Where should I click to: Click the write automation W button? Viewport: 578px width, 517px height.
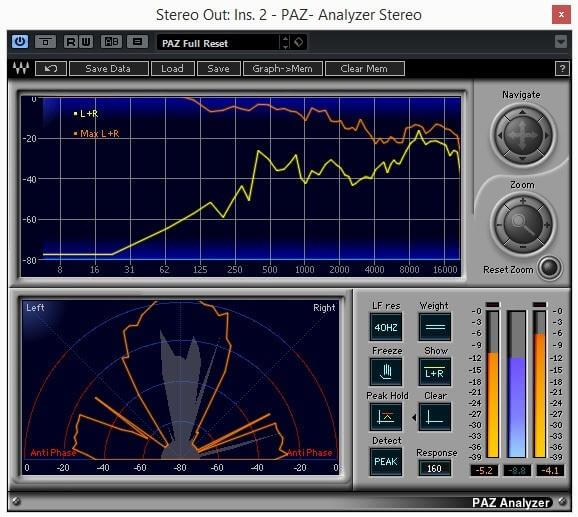[86, 42]
